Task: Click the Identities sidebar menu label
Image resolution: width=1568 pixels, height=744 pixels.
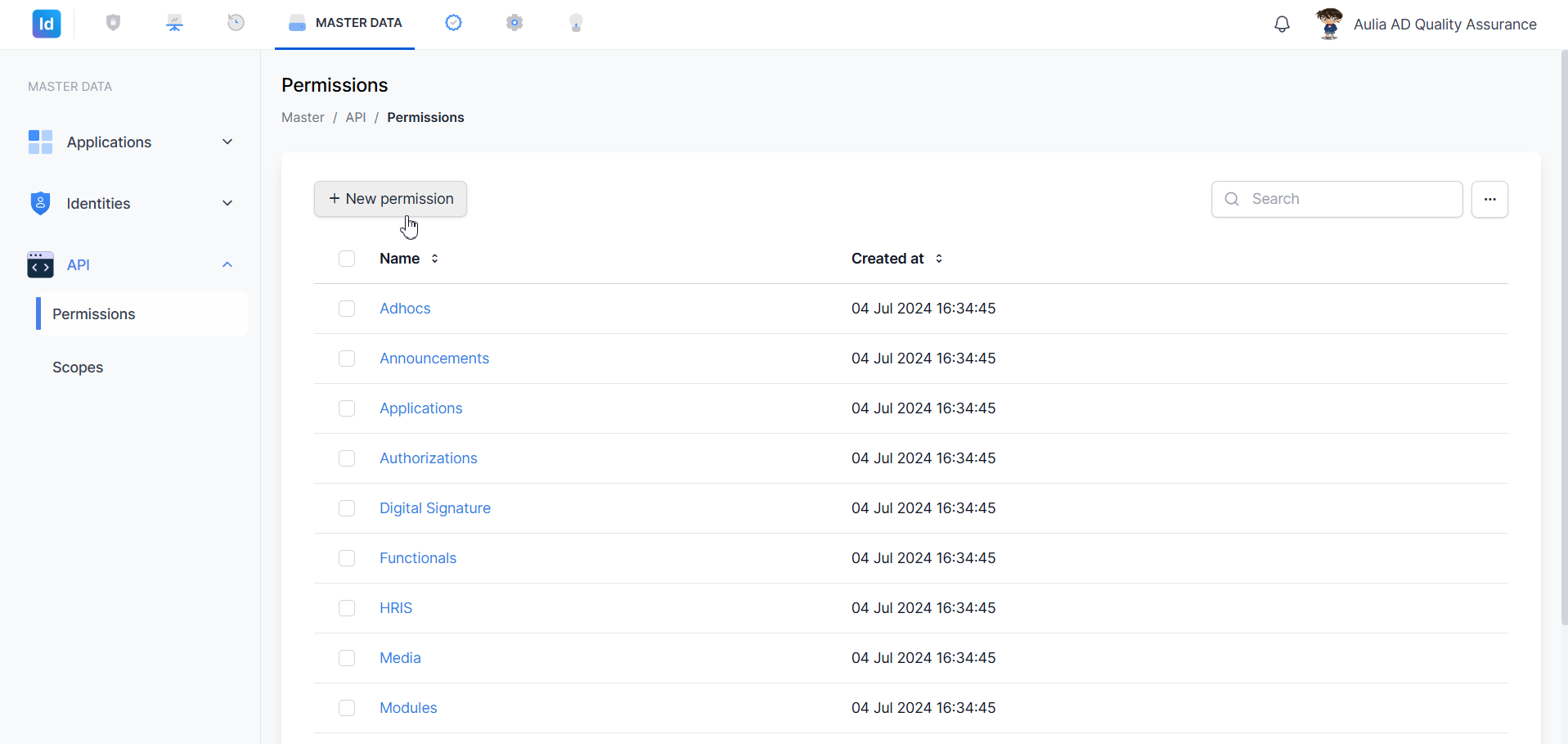Action: (x=98, y=204)
